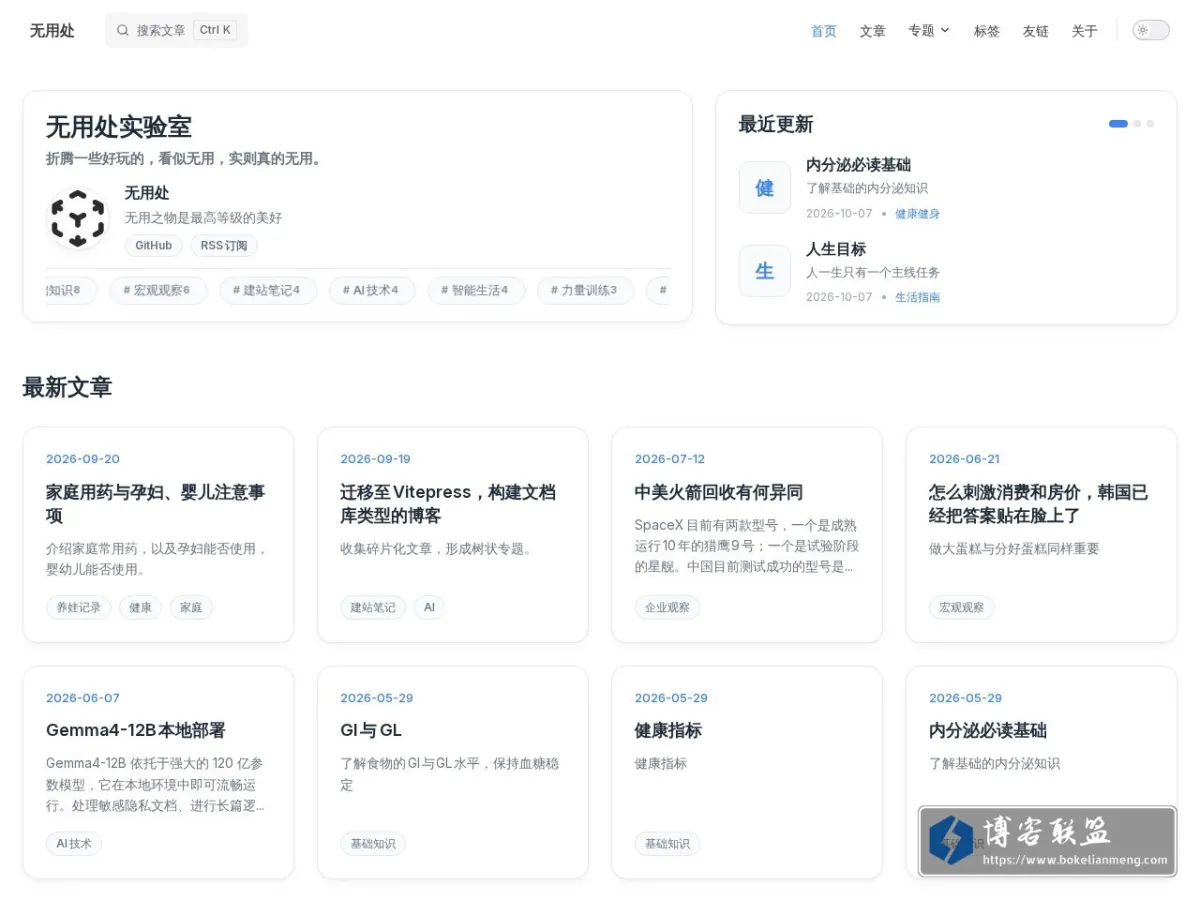The height and width of the screenshot is (900, 1200).
Task: Click the 2026-07-12 date text
Action: click(670, 459)
